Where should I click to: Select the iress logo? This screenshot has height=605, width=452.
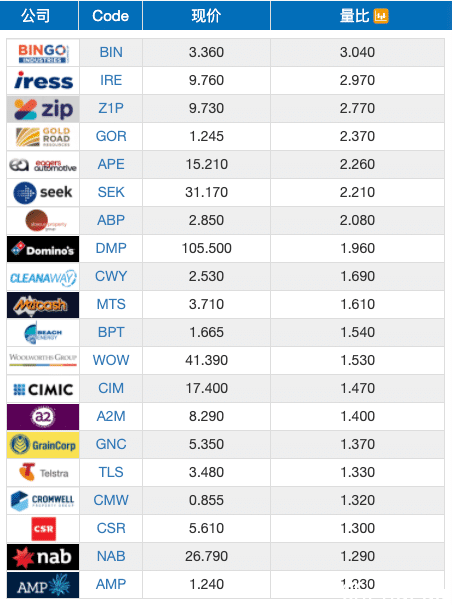pyautogui.click(x=43, y=80)
